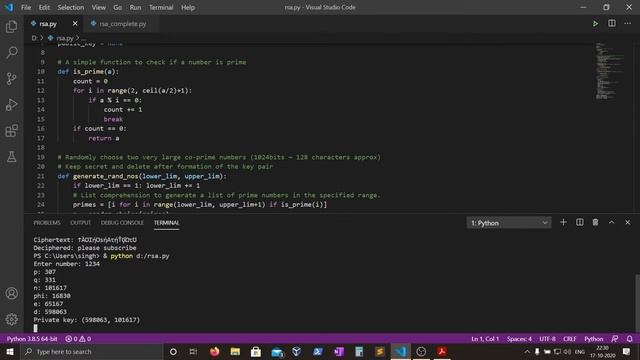Open the Source Control view
The image size is (640, 360).
point(11,78)
